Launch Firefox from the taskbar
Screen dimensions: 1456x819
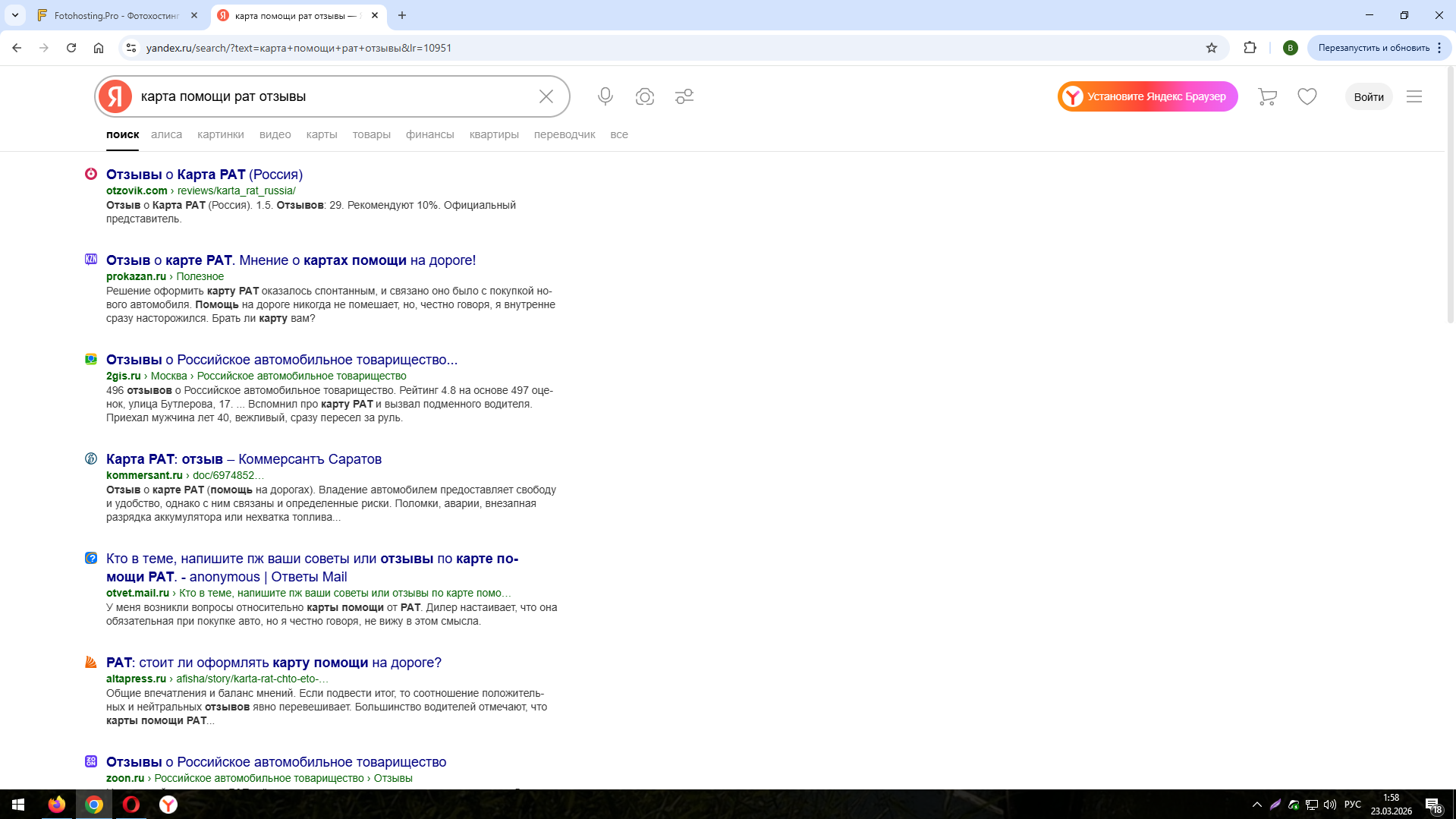click(x=57, y=805)
